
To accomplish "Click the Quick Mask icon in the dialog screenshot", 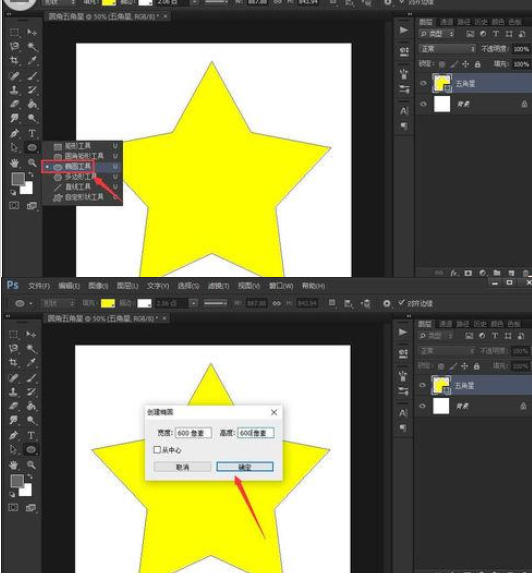I will coord(13,507).
